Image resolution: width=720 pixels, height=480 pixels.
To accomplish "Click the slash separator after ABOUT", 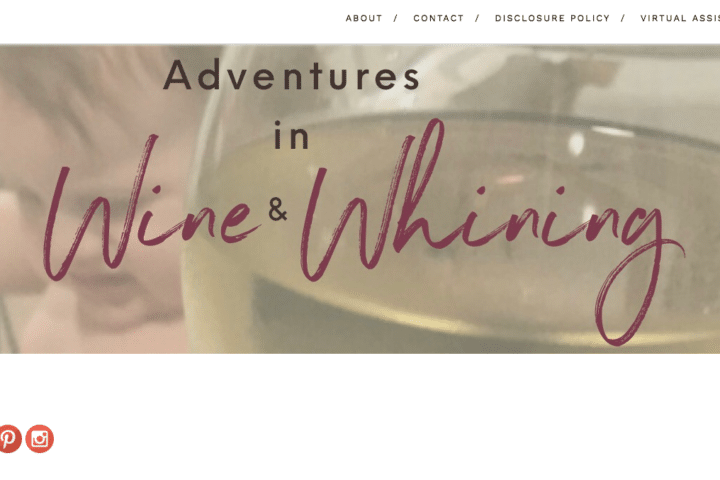I will pos(396,18).
